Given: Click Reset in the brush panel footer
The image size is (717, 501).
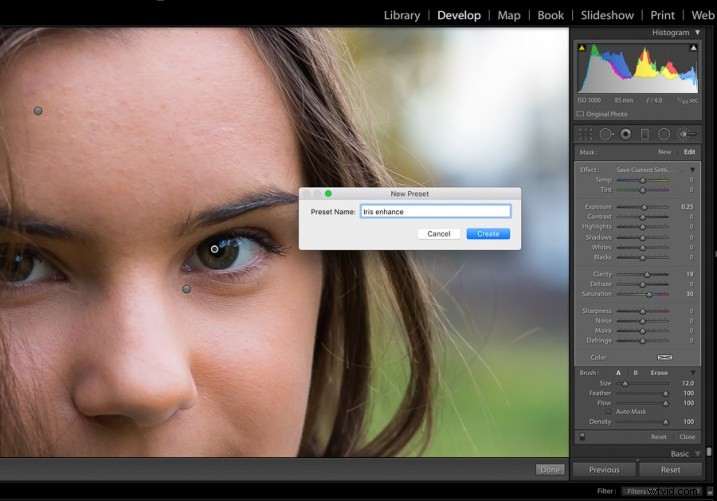Looking at the screenshot, I should click(658, 437).
